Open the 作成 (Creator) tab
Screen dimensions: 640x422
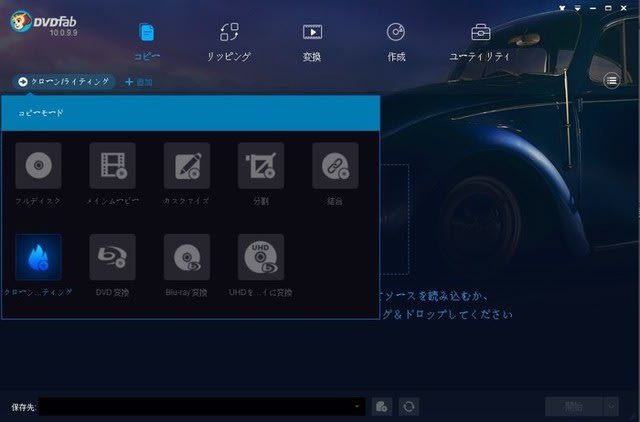click(396, 41)
